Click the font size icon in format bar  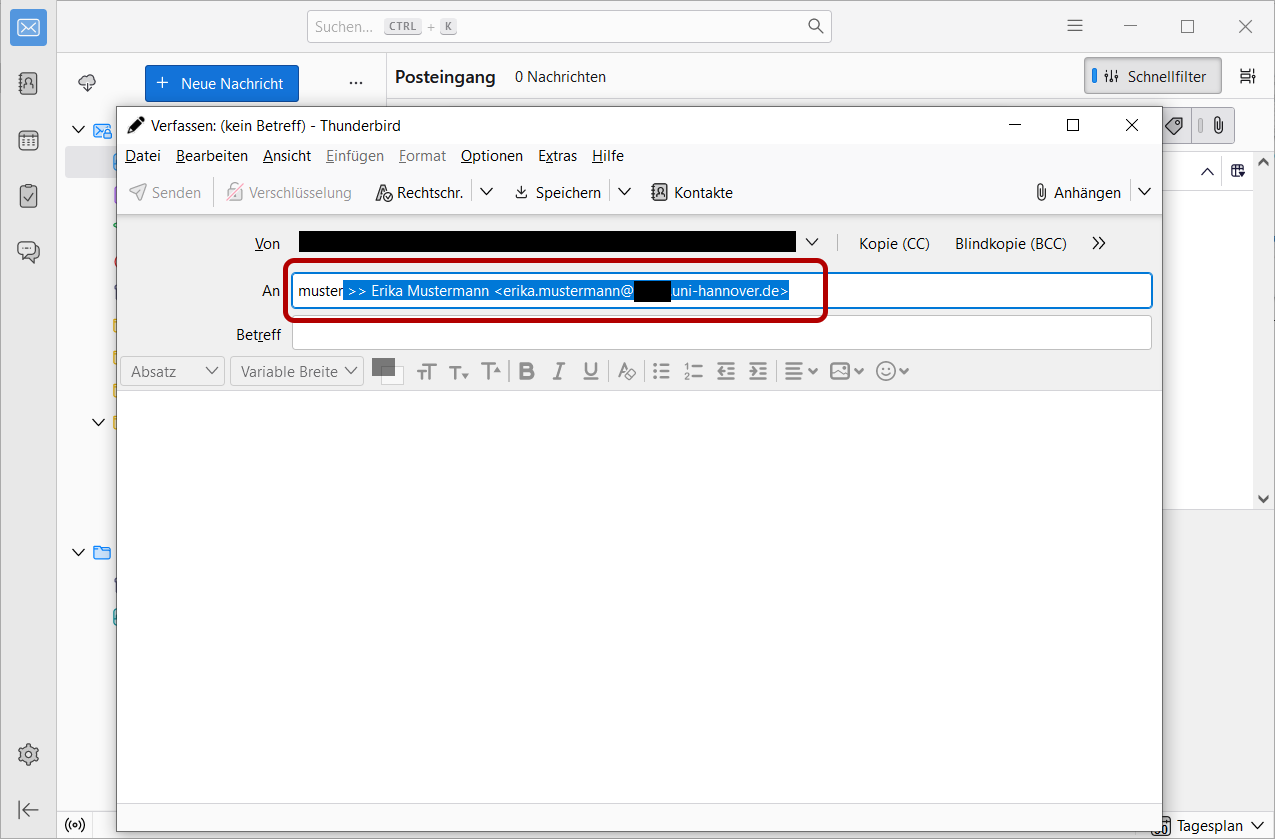(427, 371)
